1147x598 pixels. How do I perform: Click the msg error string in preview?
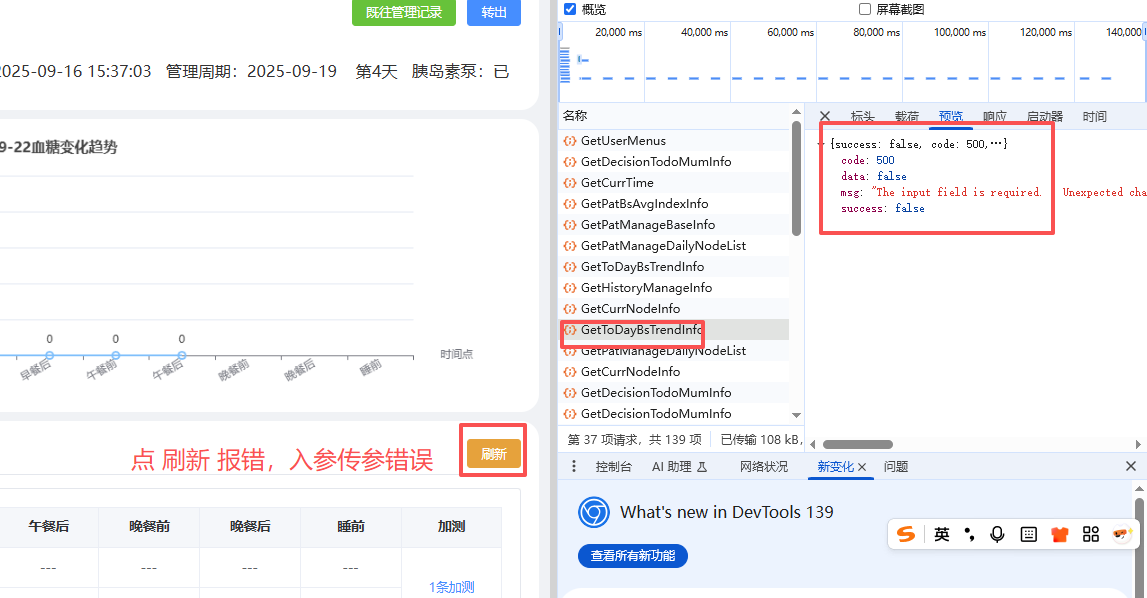point(1008,193)
